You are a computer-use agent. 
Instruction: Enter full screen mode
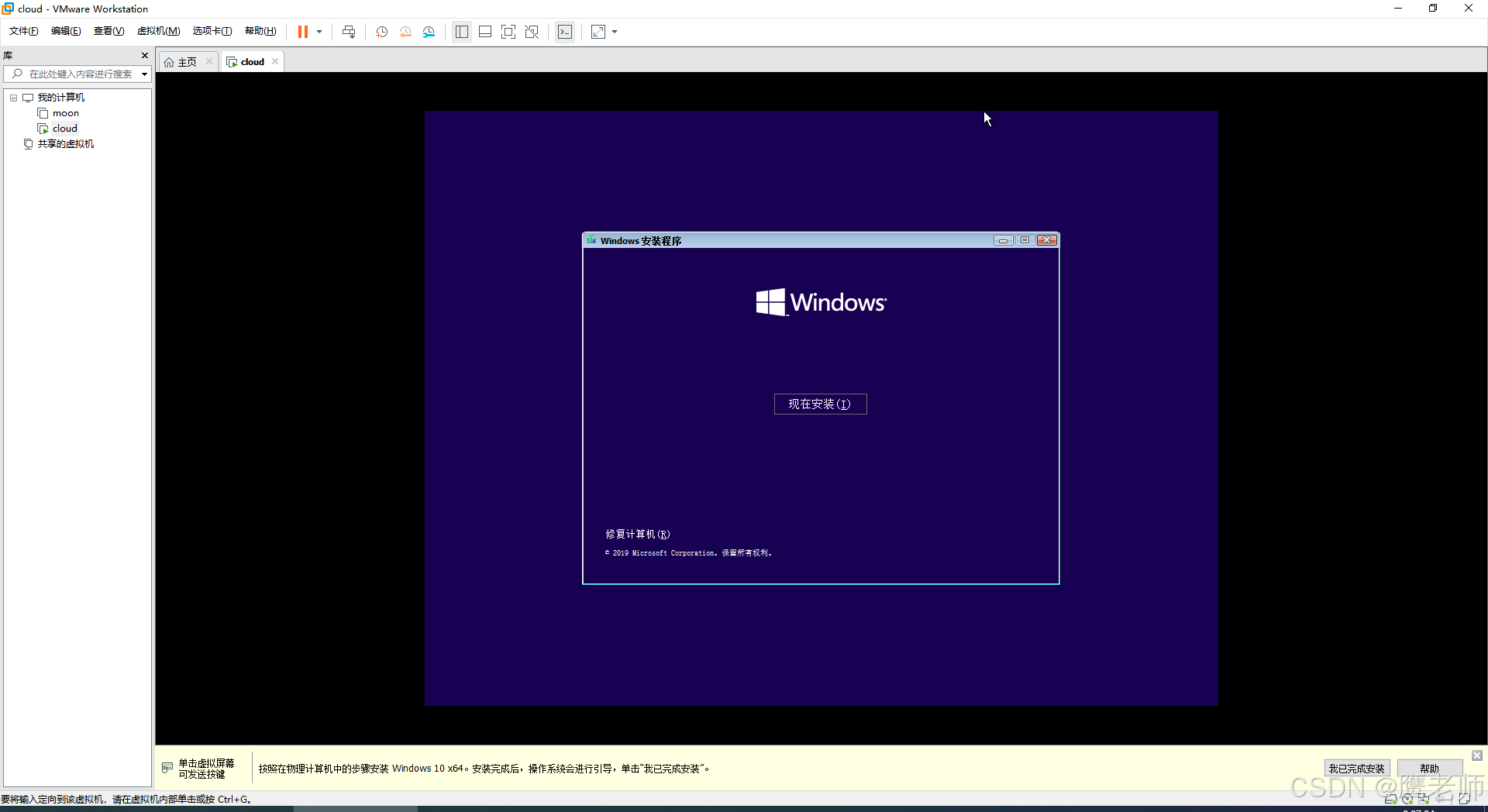(x=508, y=32)
